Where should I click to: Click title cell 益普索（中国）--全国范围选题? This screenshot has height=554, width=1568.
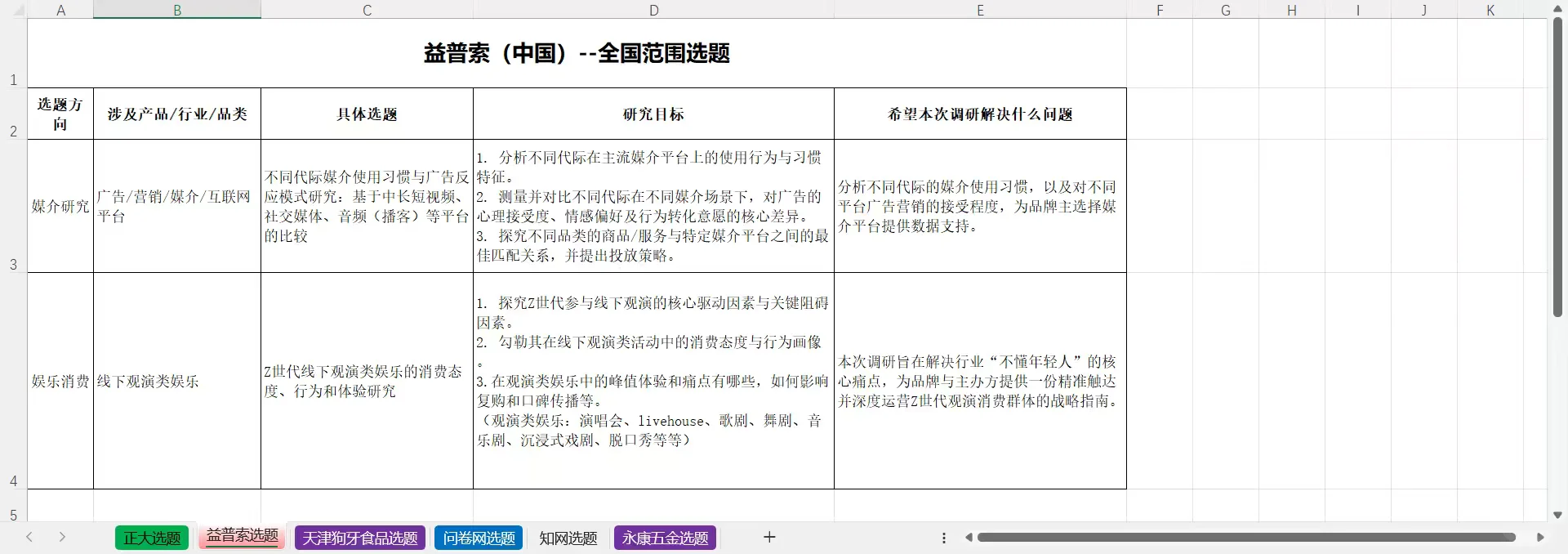(577, 53)
